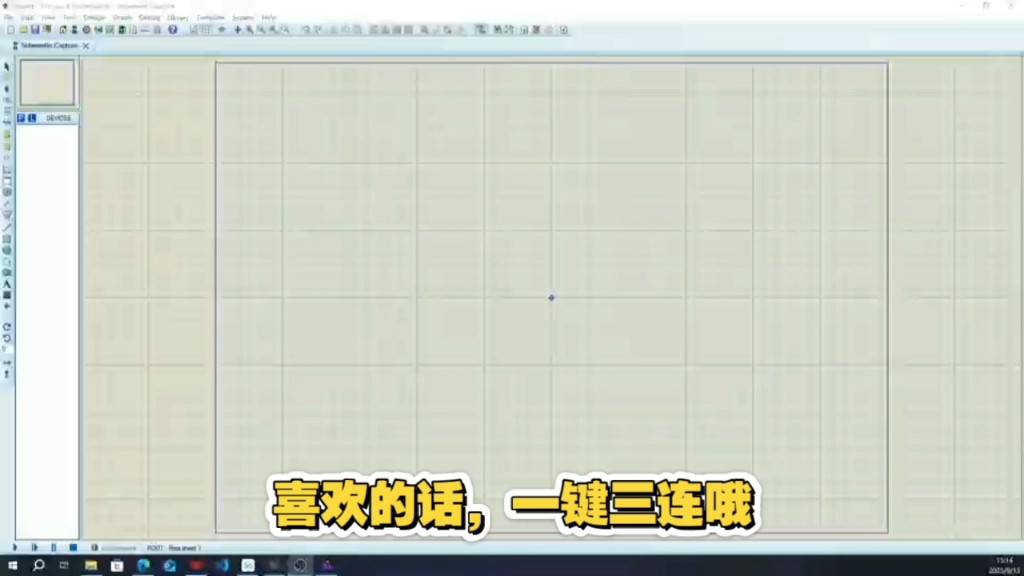Select the Selection Mode arrow tool

pyautogui.click(x=7, y=66)
